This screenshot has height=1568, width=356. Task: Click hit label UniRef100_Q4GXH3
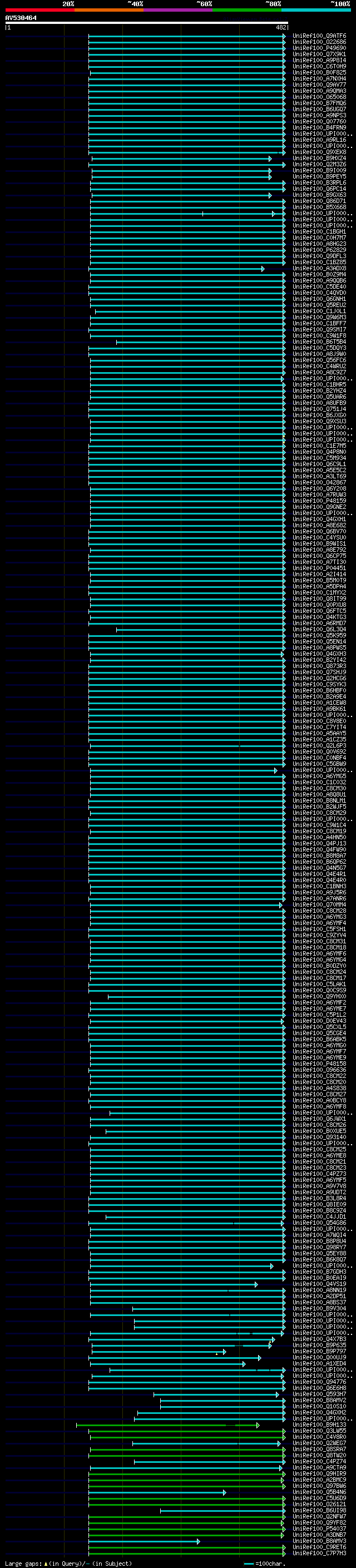319,654
